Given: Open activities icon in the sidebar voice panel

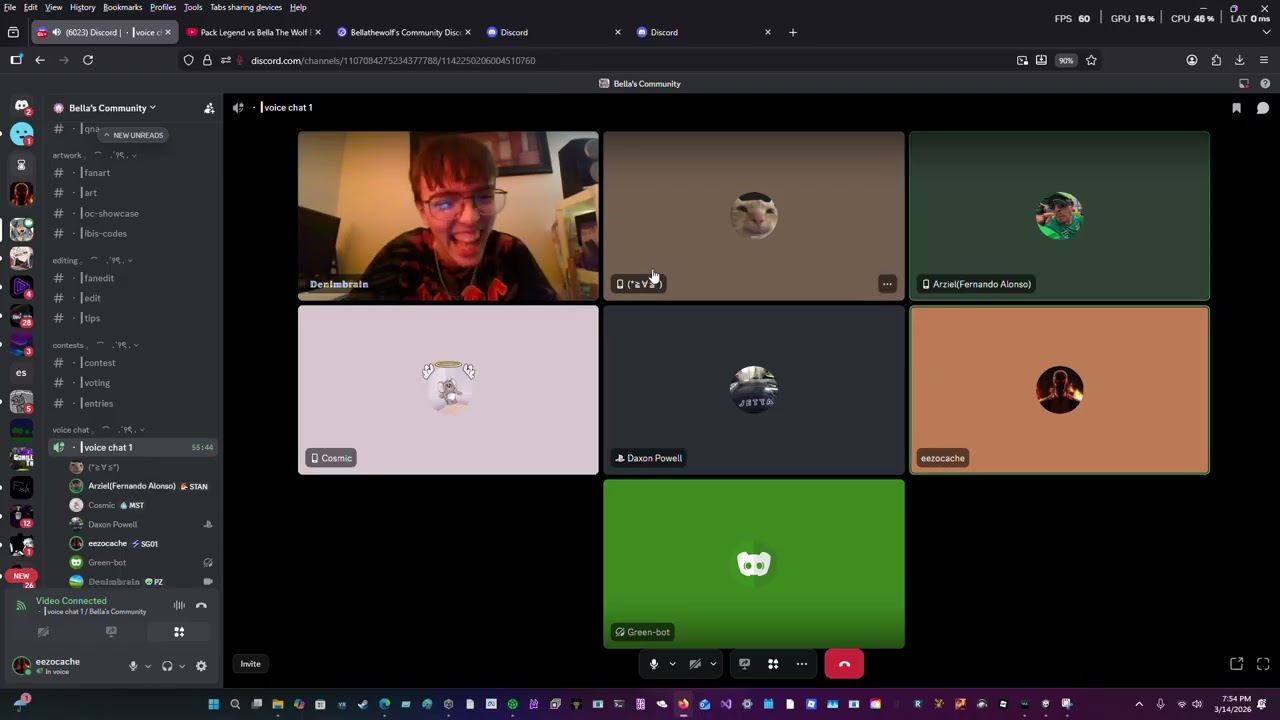Looking at the screenshot, I should pos(179,632).
